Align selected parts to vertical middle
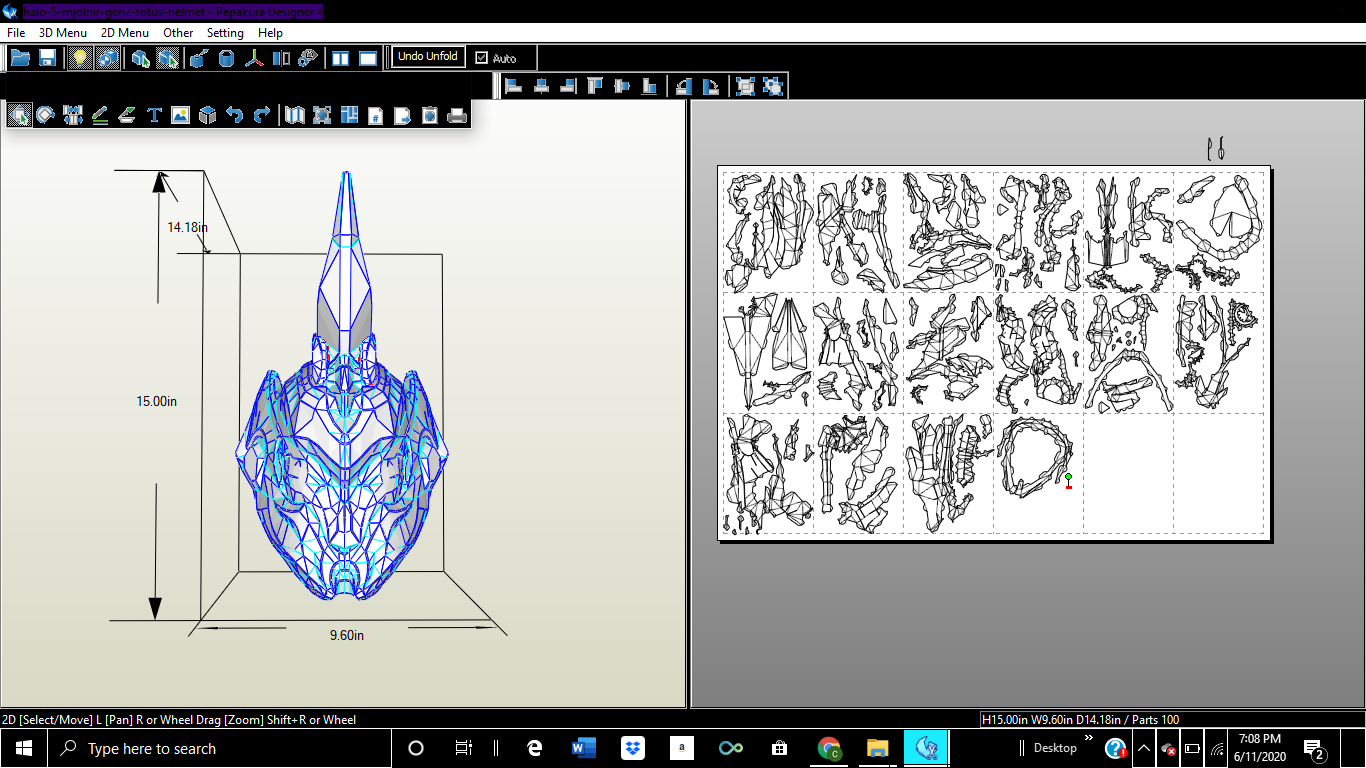The image size is (1366, 768). pyautogui.click(x=622, y=86)
